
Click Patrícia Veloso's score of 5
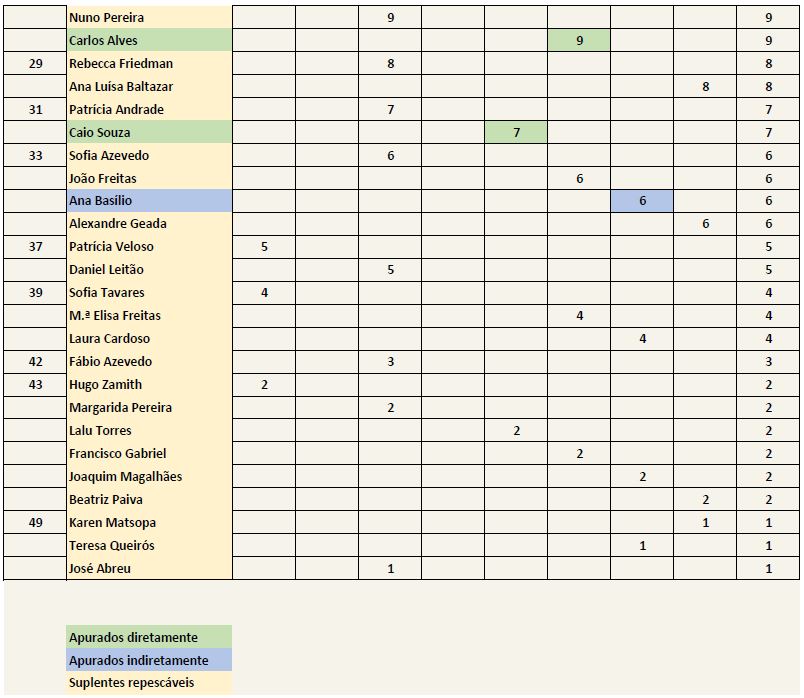point(264,246)
